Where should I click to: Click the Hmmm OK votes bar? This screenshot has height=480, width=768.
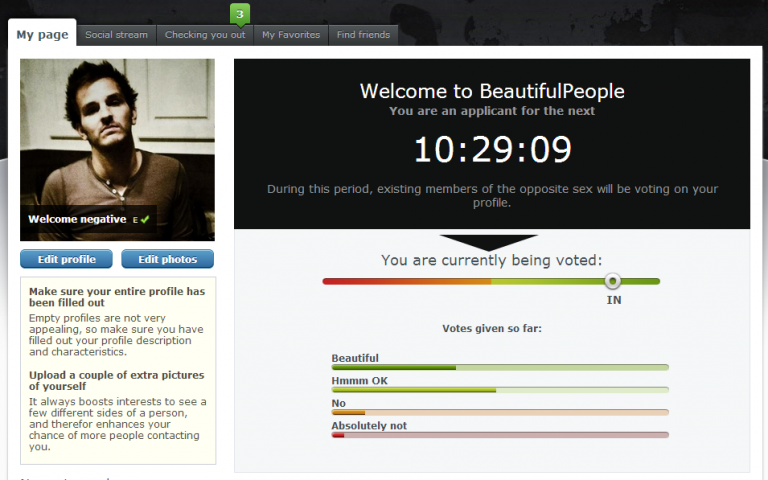(499, 390)
